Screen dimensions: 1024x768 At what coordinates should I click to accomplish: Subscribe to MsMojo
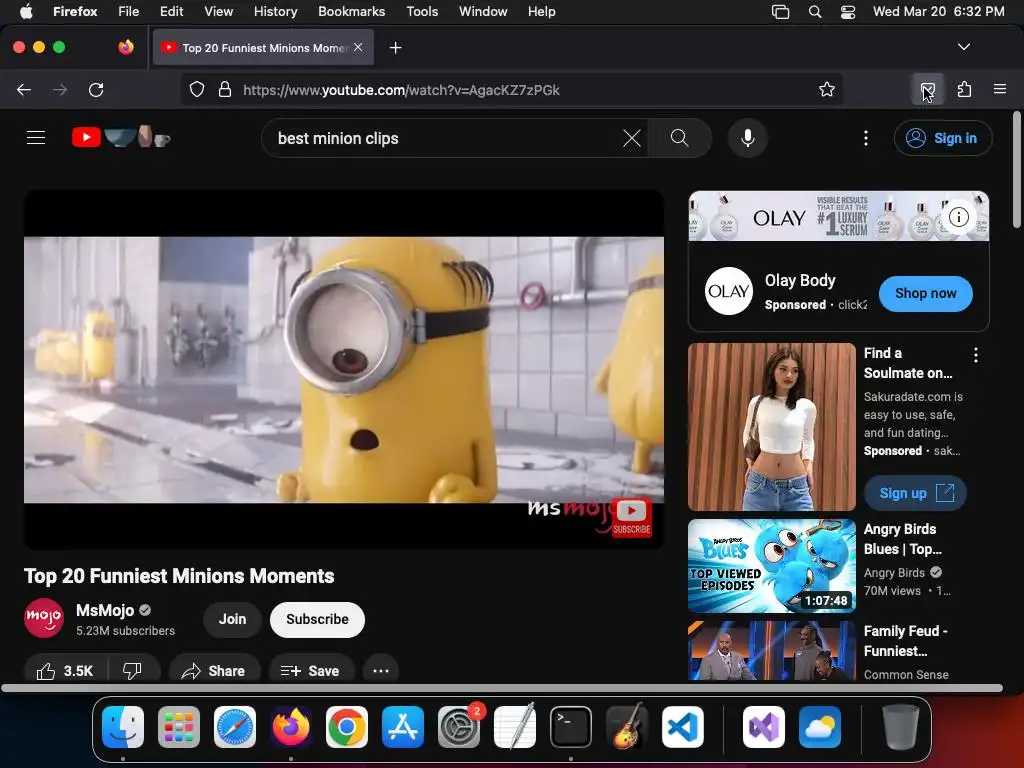tap(317, 619)
